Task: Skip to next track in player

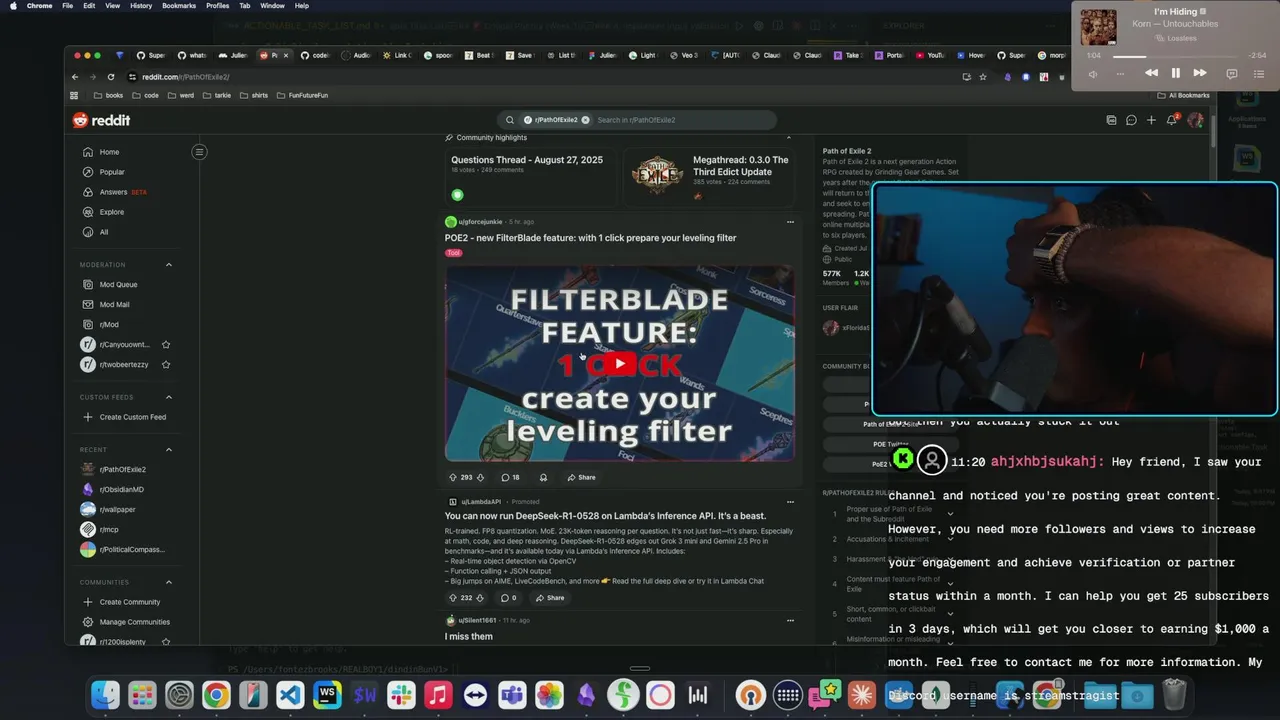Action: 1200,73
